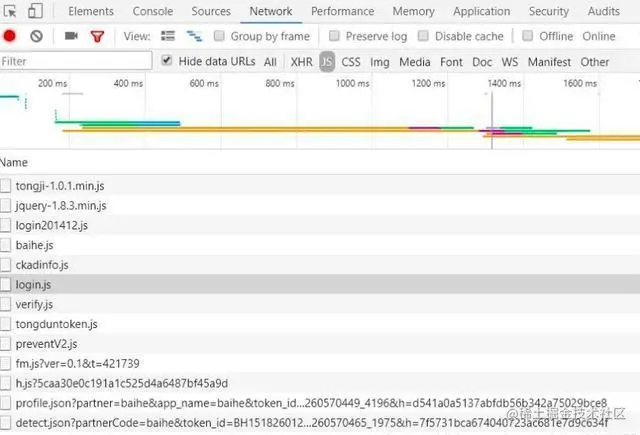Click the file icon beside login201412.js
Screen dimensions: 640x435
5,225
